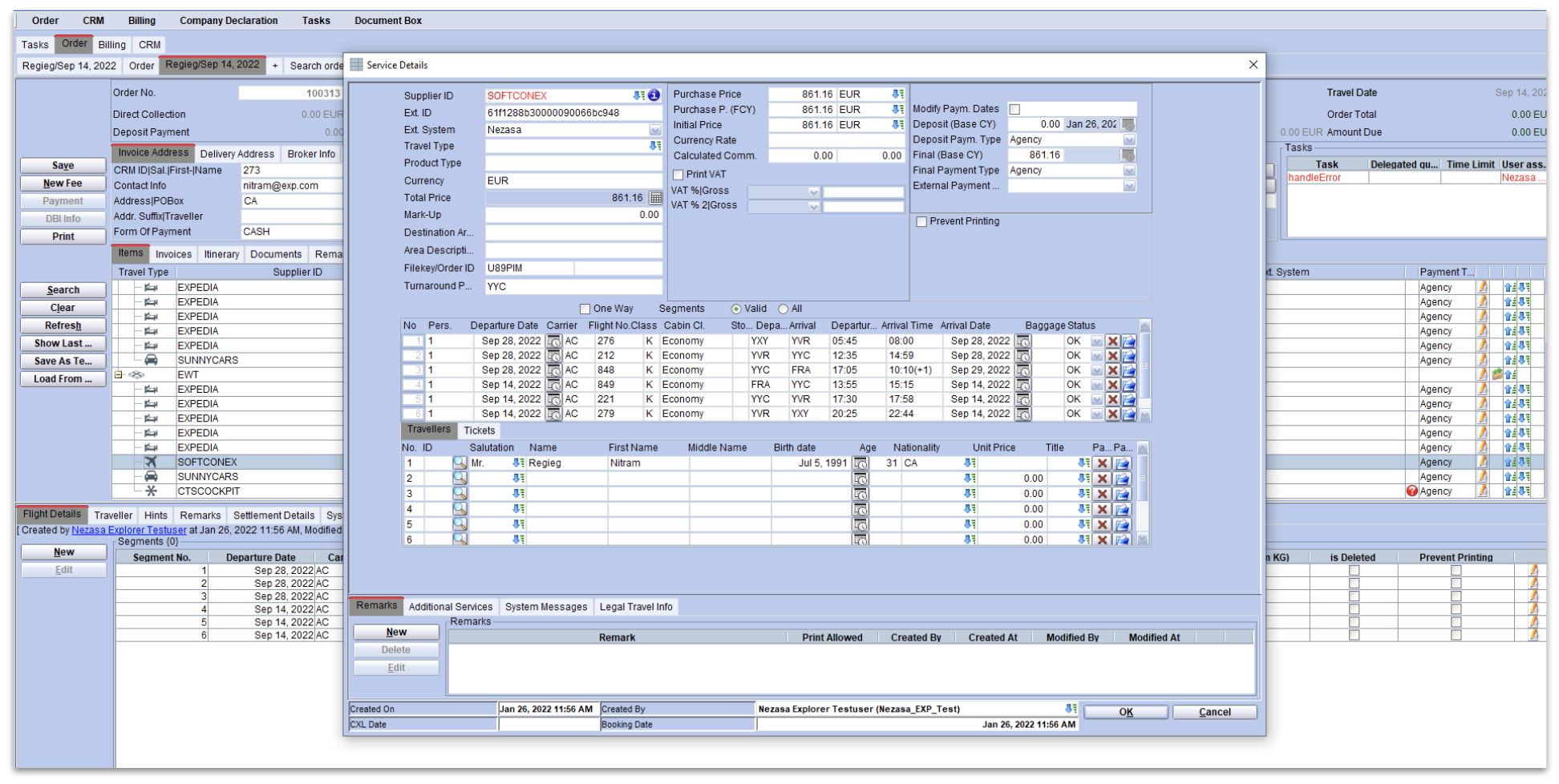Open status dropdown for flight segment 276

click(1096, 341)
